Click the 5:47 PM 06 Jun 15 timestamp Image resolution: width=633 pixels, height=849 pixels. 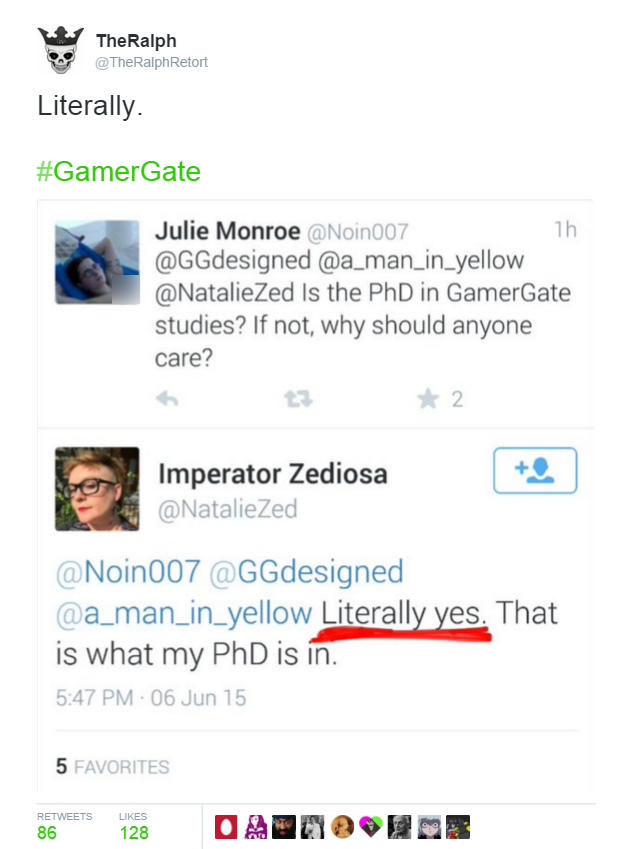pos(151,697)
